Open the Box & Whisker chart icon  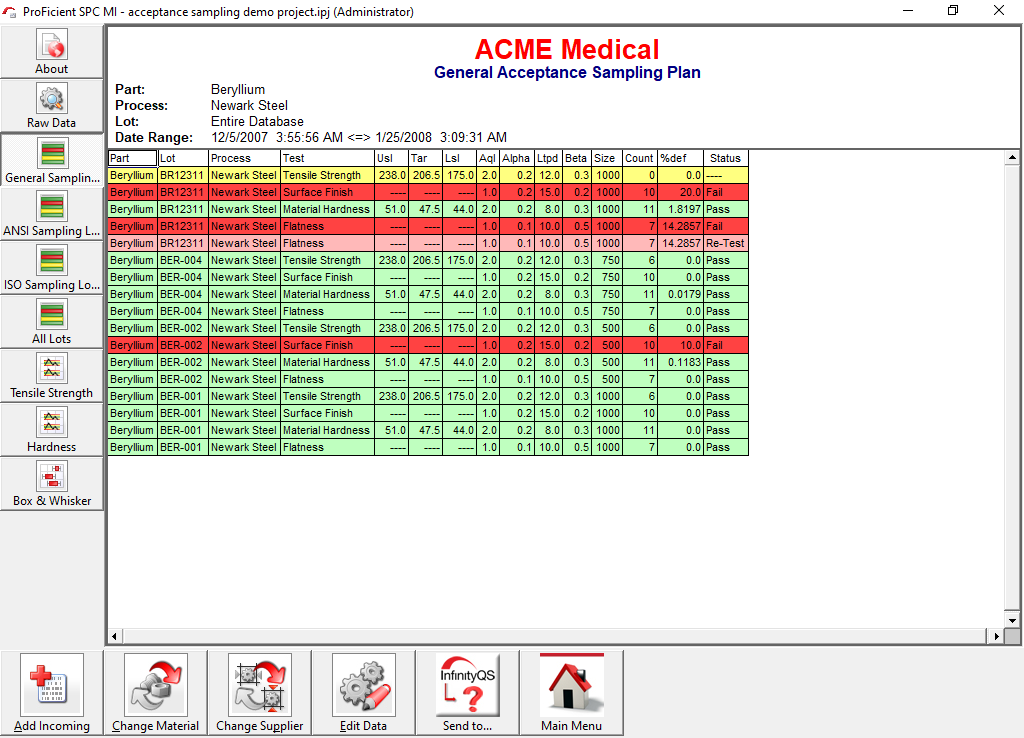(x=52, y=477)
